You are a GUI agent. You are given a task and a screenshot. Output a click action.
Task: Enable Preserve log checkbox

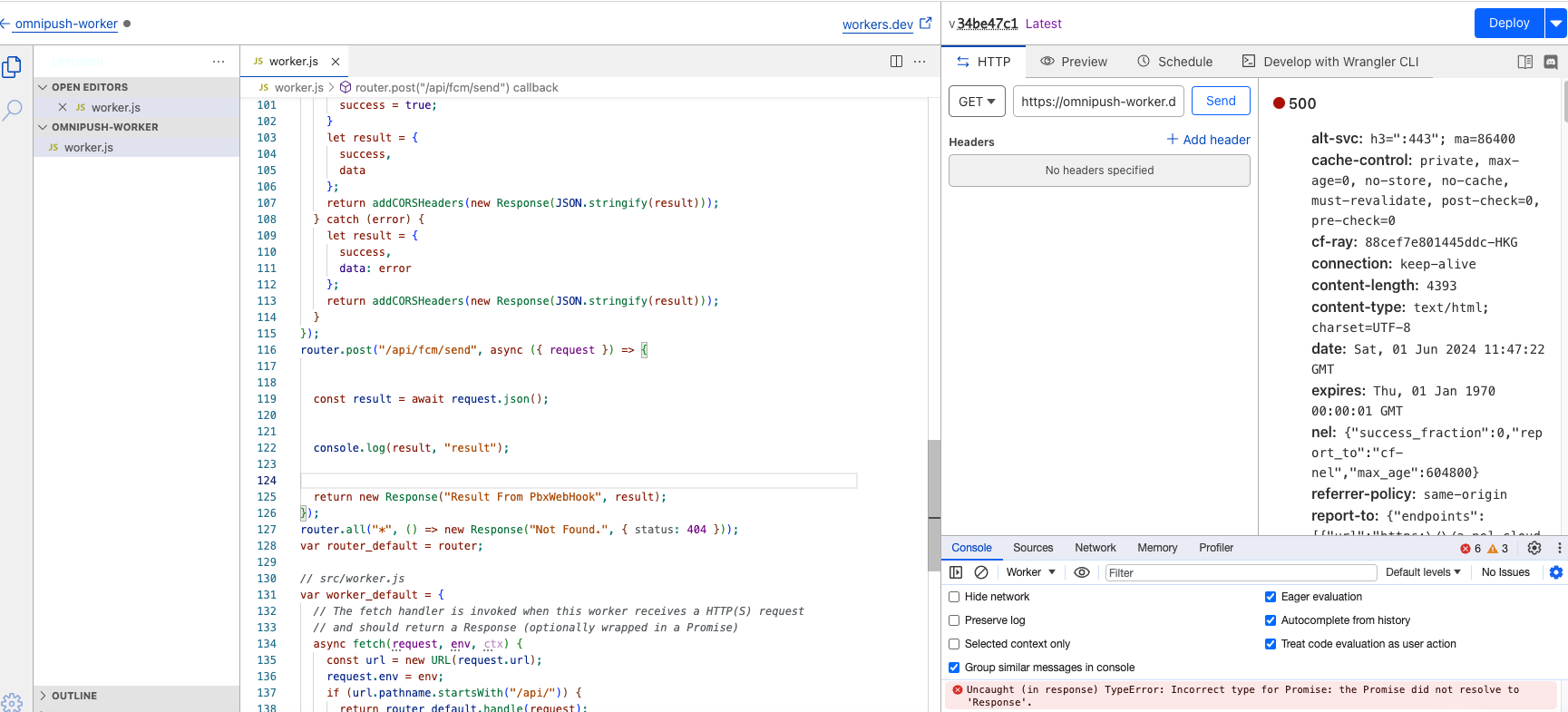[954, 620]
